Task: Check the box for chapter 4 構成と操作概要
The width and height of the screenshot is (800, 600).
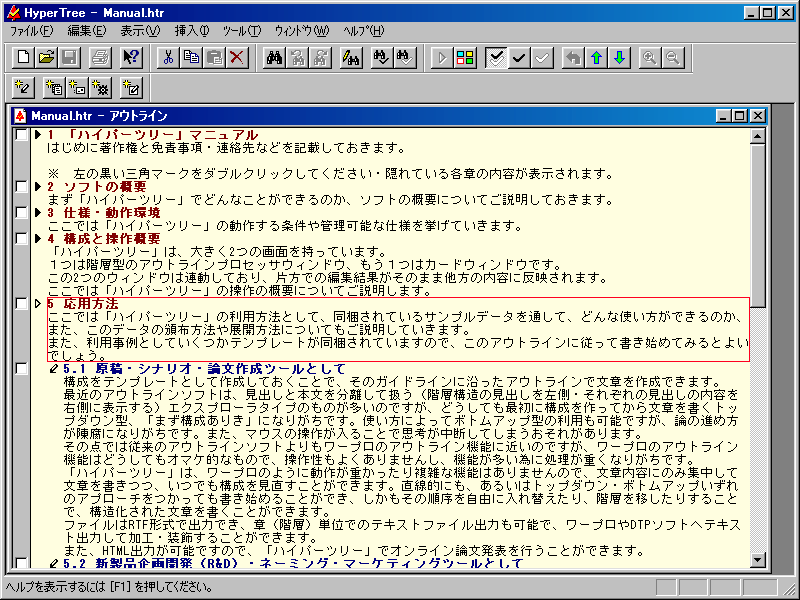Action: [x=21, y=239]
